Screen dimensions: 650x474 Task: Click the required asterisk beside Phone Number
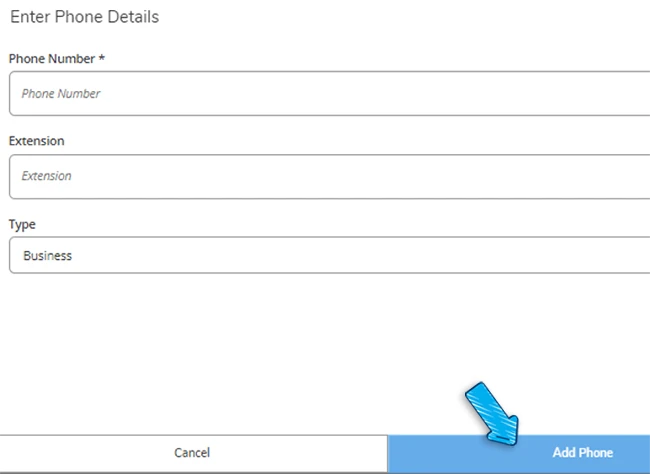point(102,59)
